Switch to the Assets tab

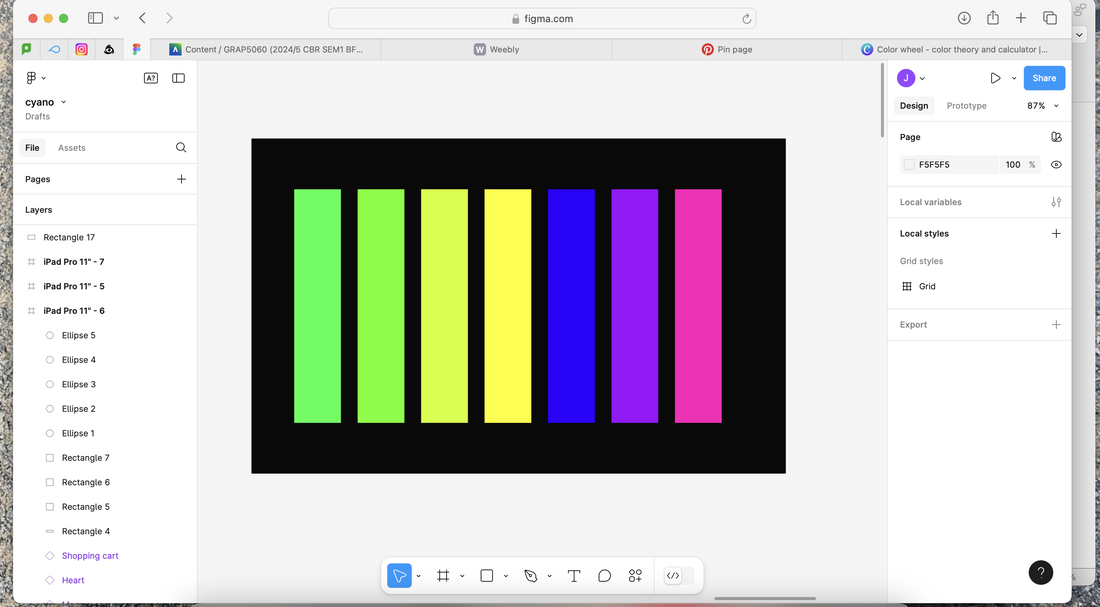[72, 148]
